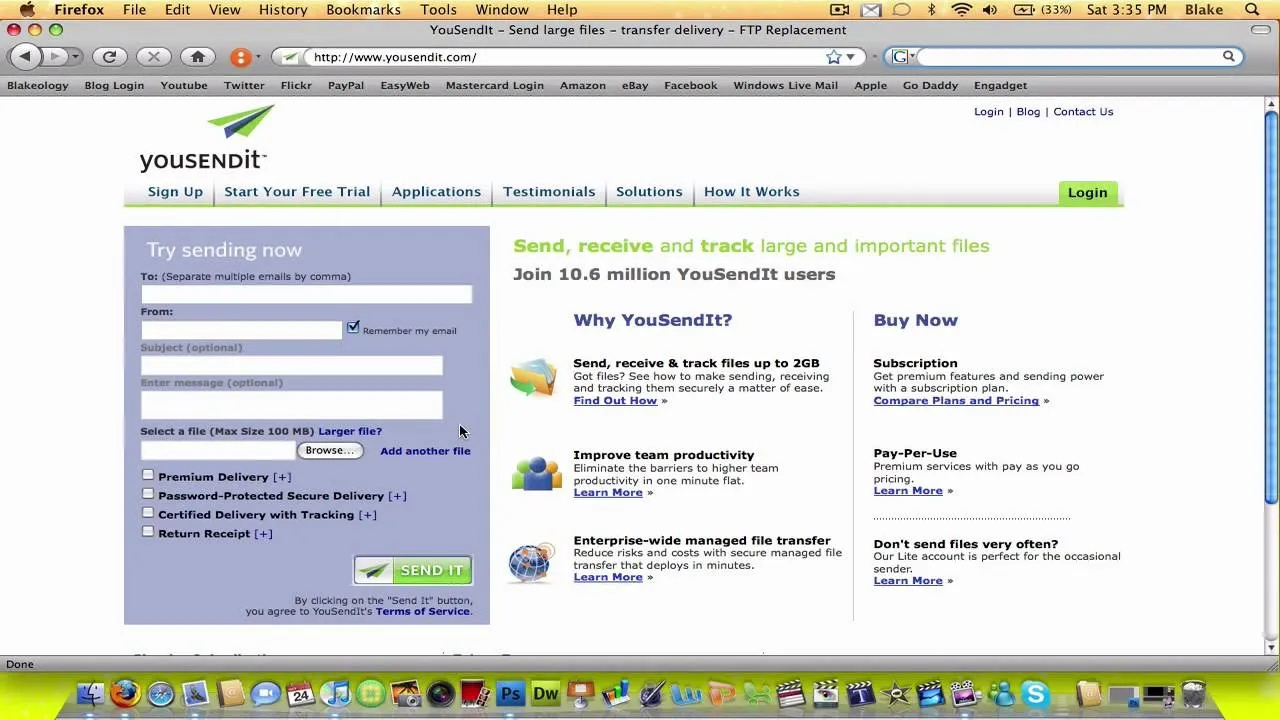Open the Bookmarks menu
This screenshot has width=1280, height=720.
[x=363, y=10]
